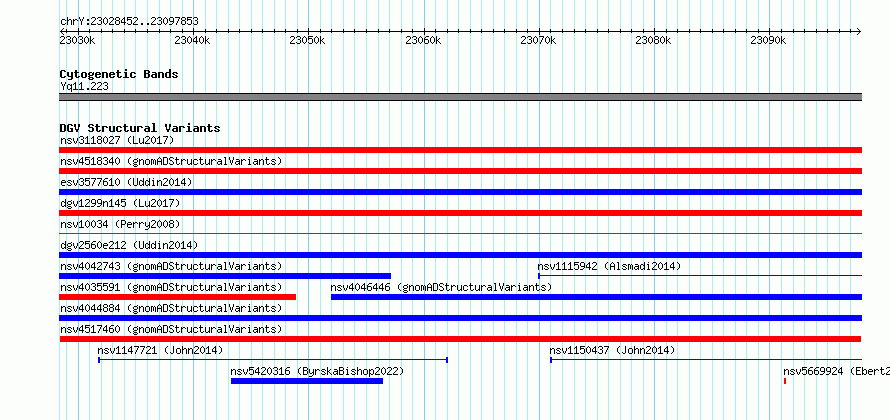890x420 pixels.
Task: Open the nsv4046446 variant label
Action: click(x=441, y=287)
